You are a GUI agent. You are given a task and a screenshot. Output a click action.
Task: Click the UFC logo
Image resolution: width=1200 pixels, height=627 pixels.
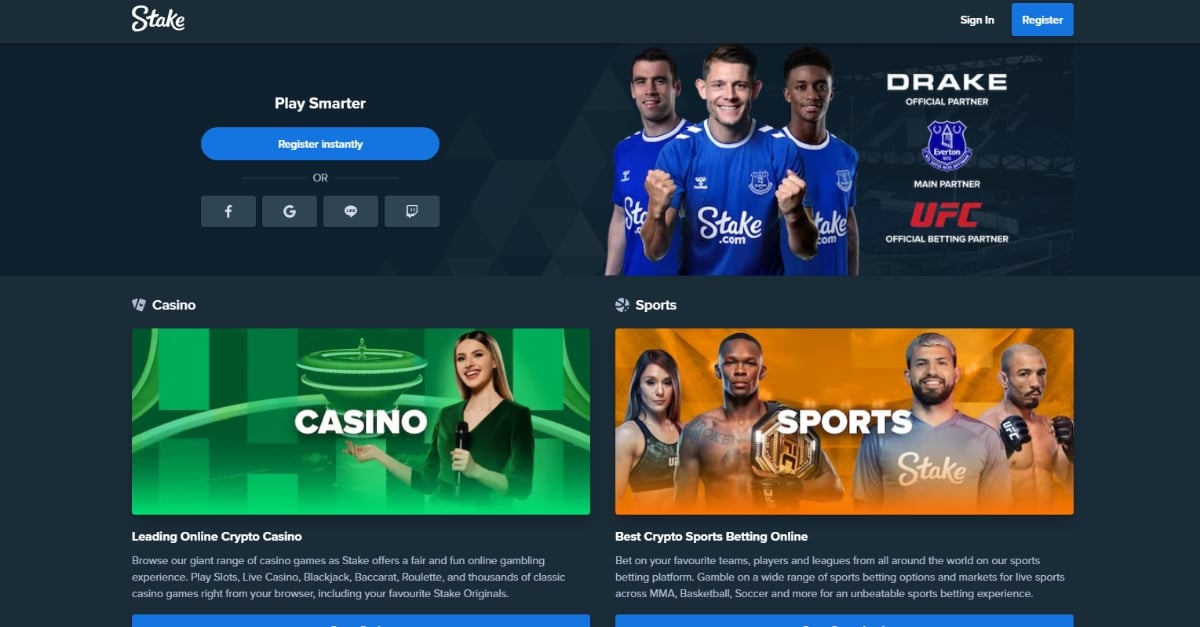pyautogui.click(x=946, y=215)
